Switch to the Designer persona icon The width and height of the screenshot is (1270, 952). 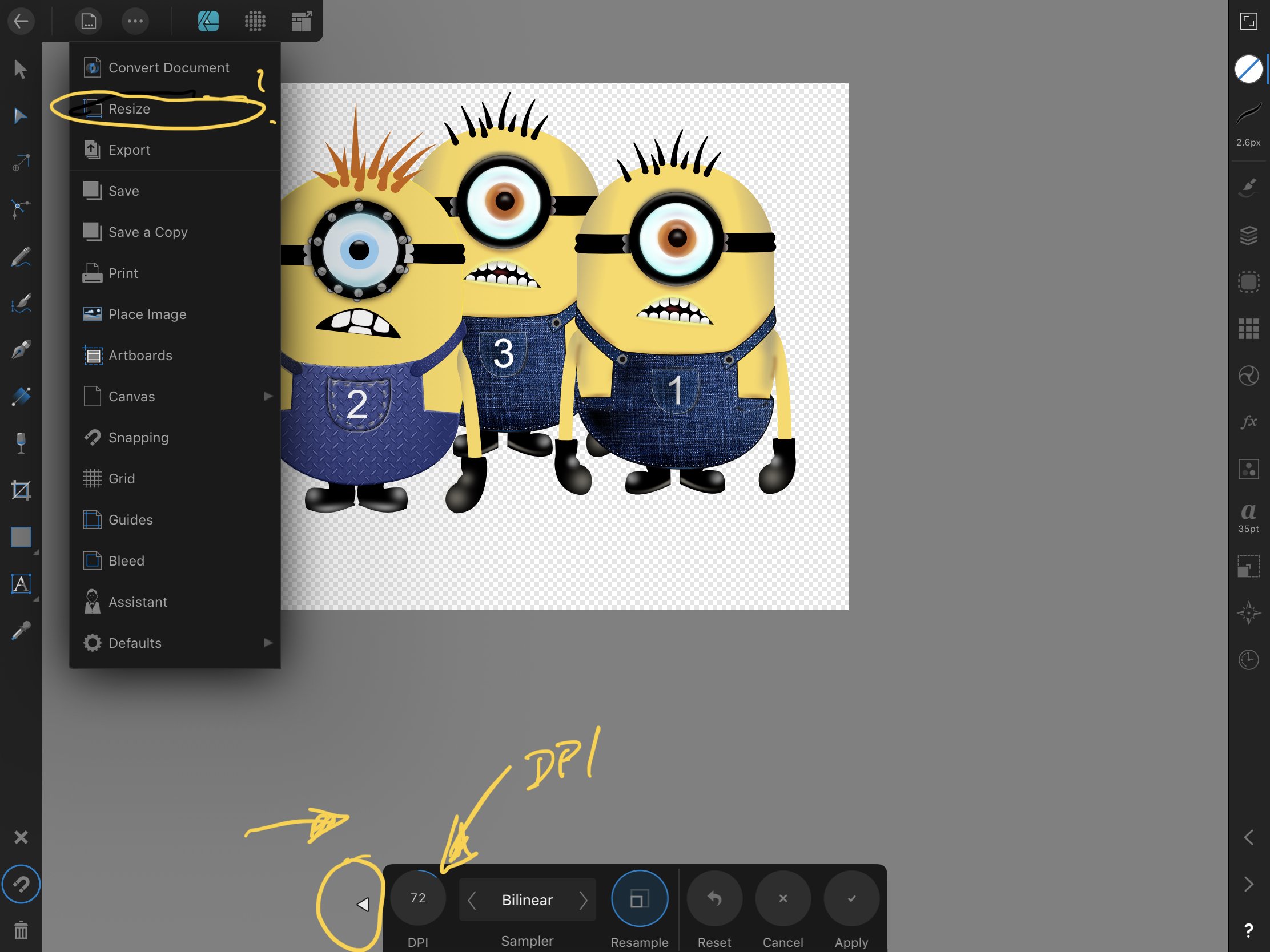click(208, 21)
